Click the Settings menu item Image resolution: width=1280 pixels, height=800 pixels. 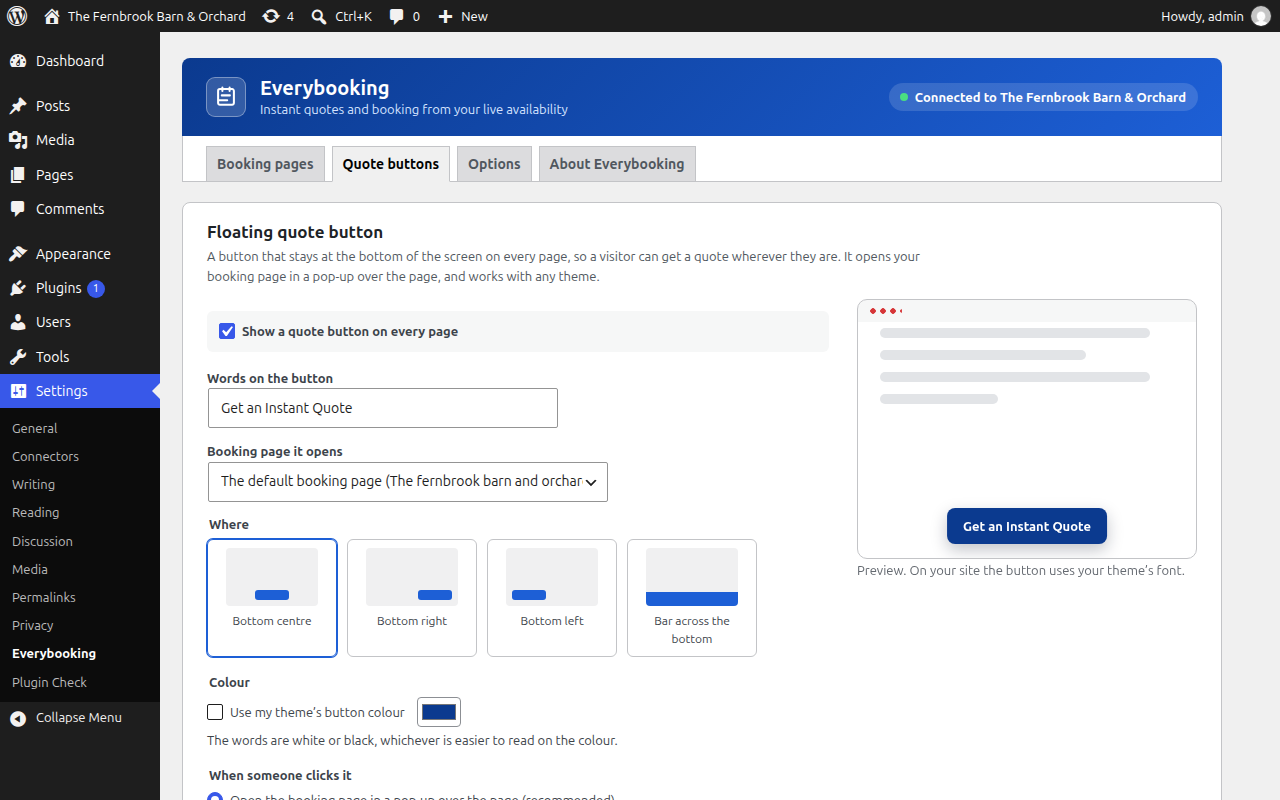point(80,391)
